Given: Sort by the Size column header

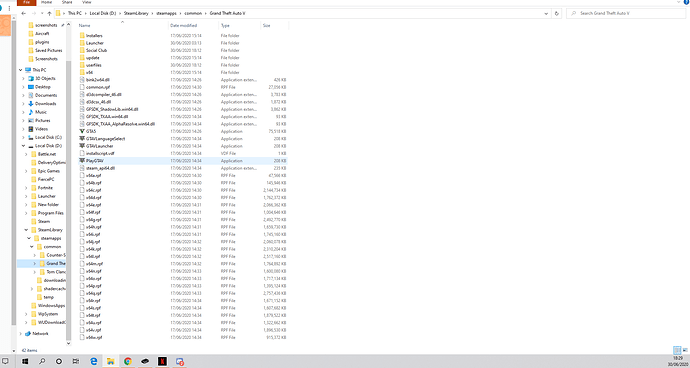Looking at the screenshot, I should pos(267,26).
